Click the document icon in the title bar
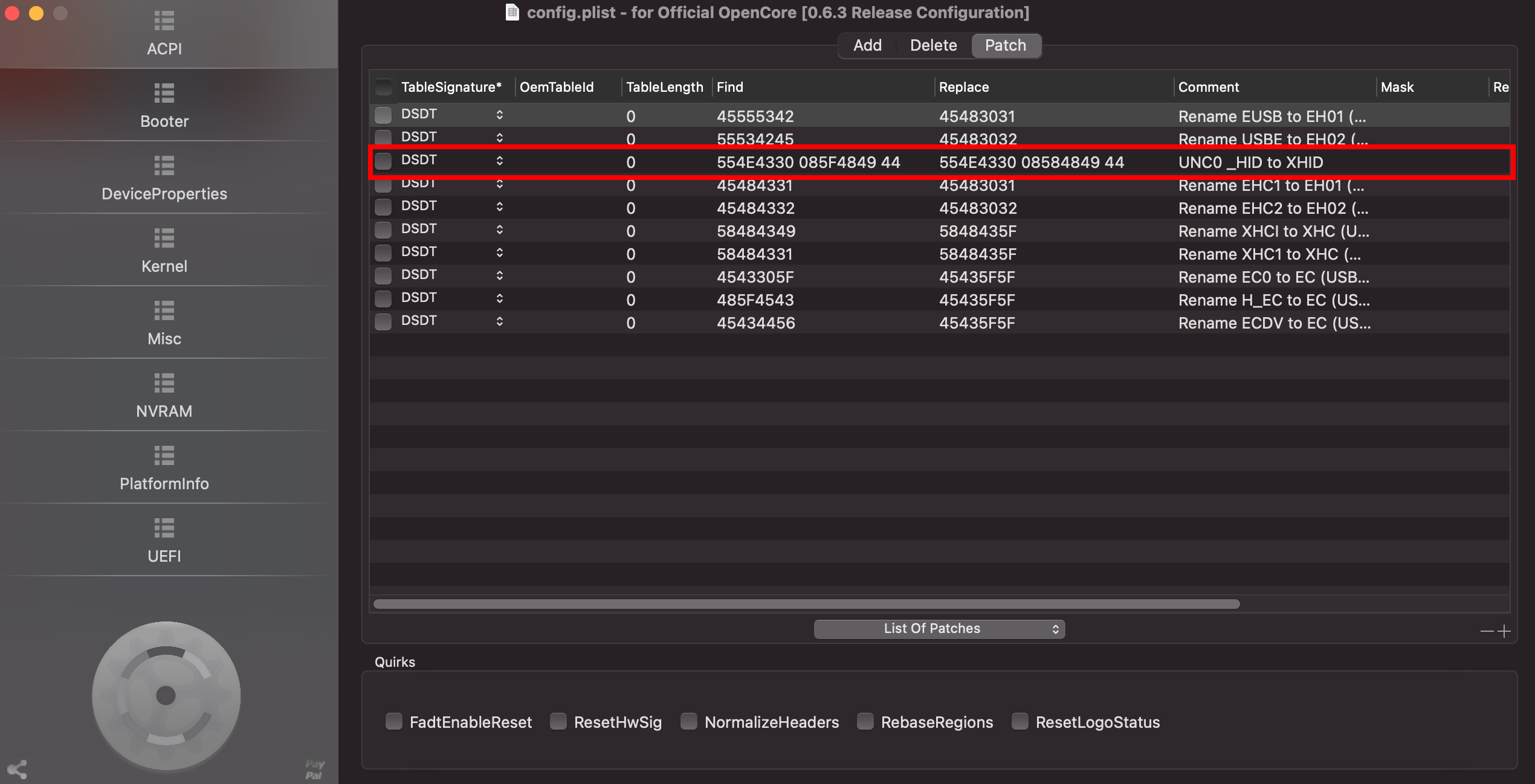Screen dimensions: 1535x784 coord(512,12)
